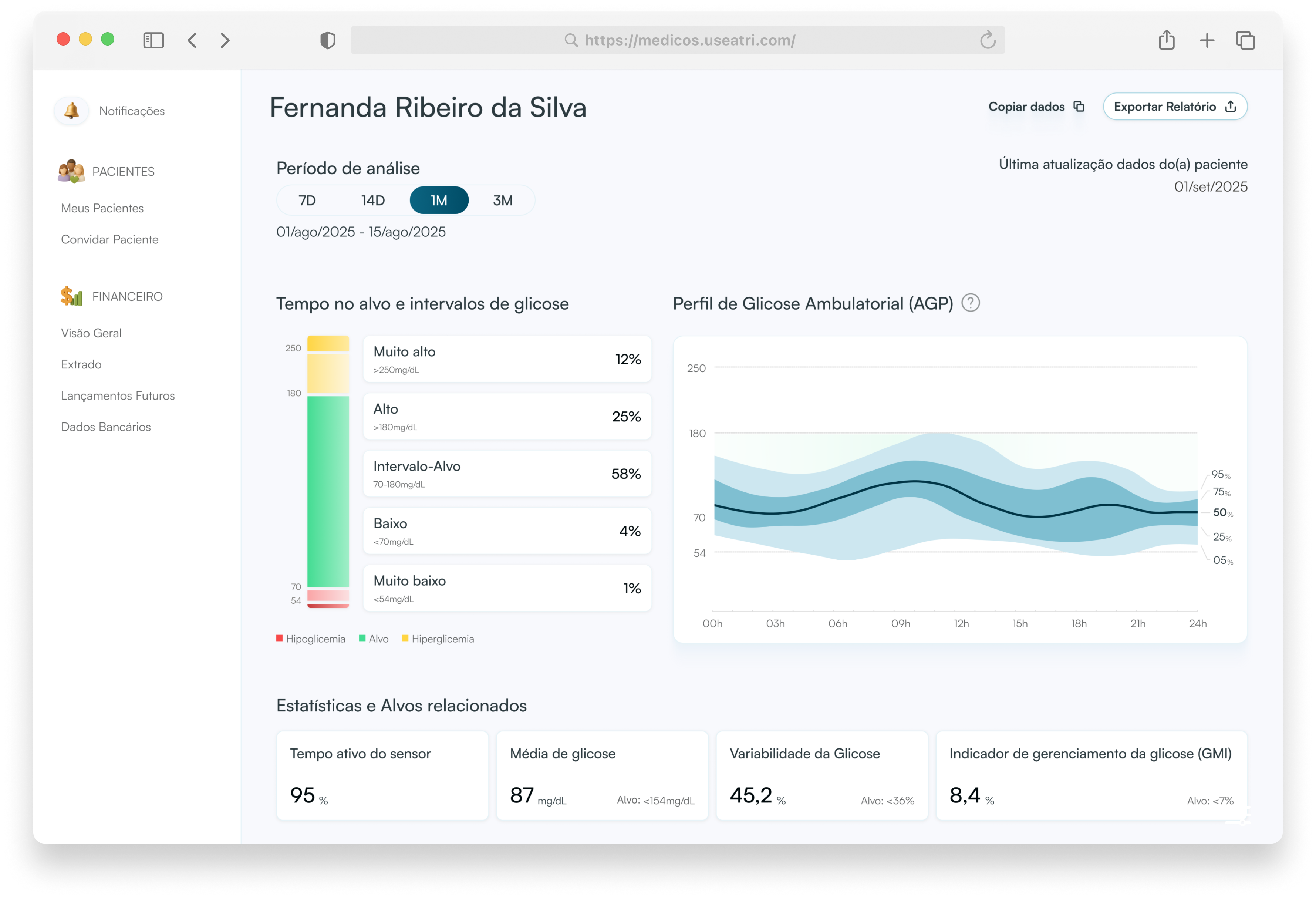The image size is (1316, 899).
Task: Open Meus Pacientes in sidebar
Action: pos(102,208)
